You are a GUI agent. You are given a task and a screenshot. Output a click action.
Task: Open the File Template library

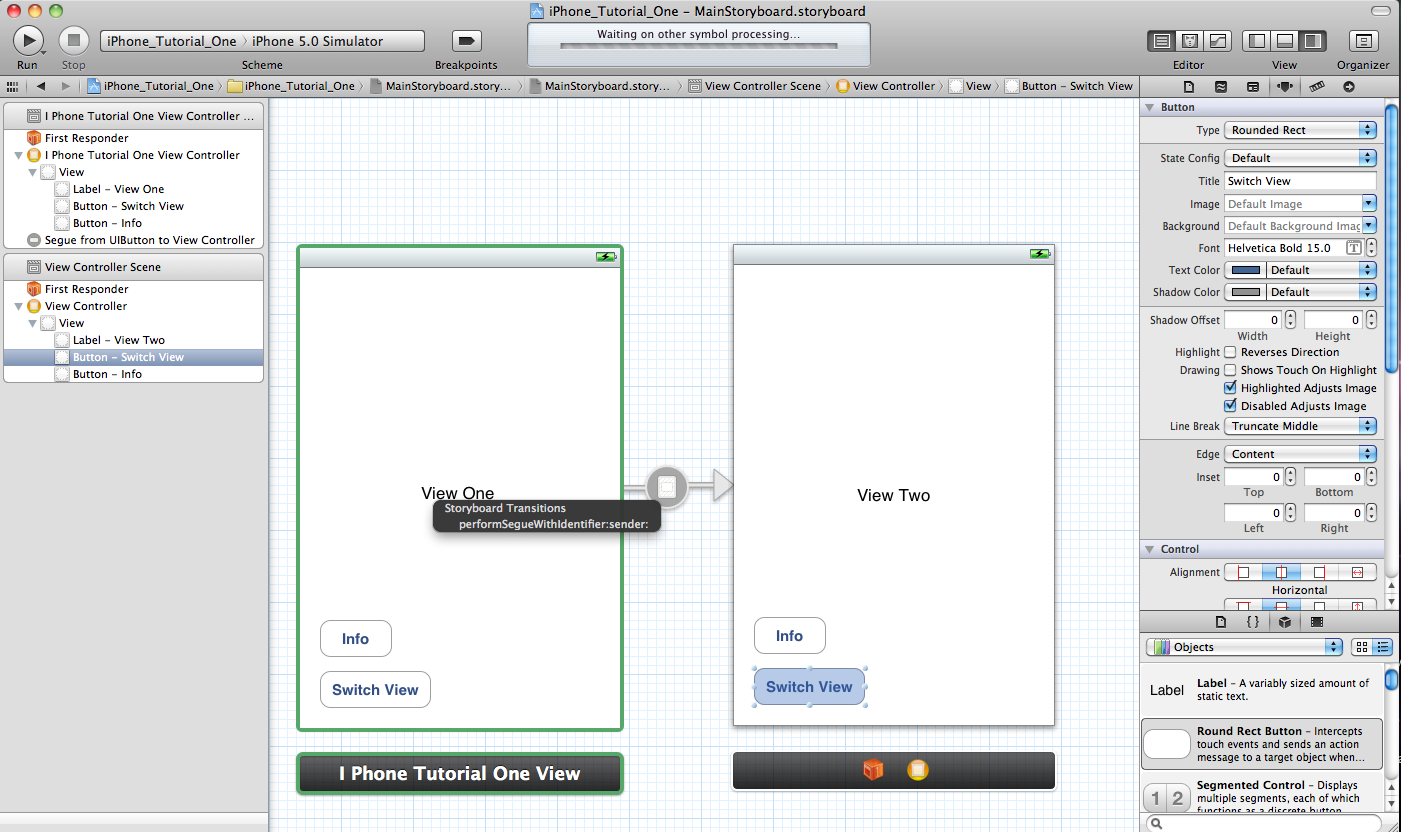pos(1221,621)
